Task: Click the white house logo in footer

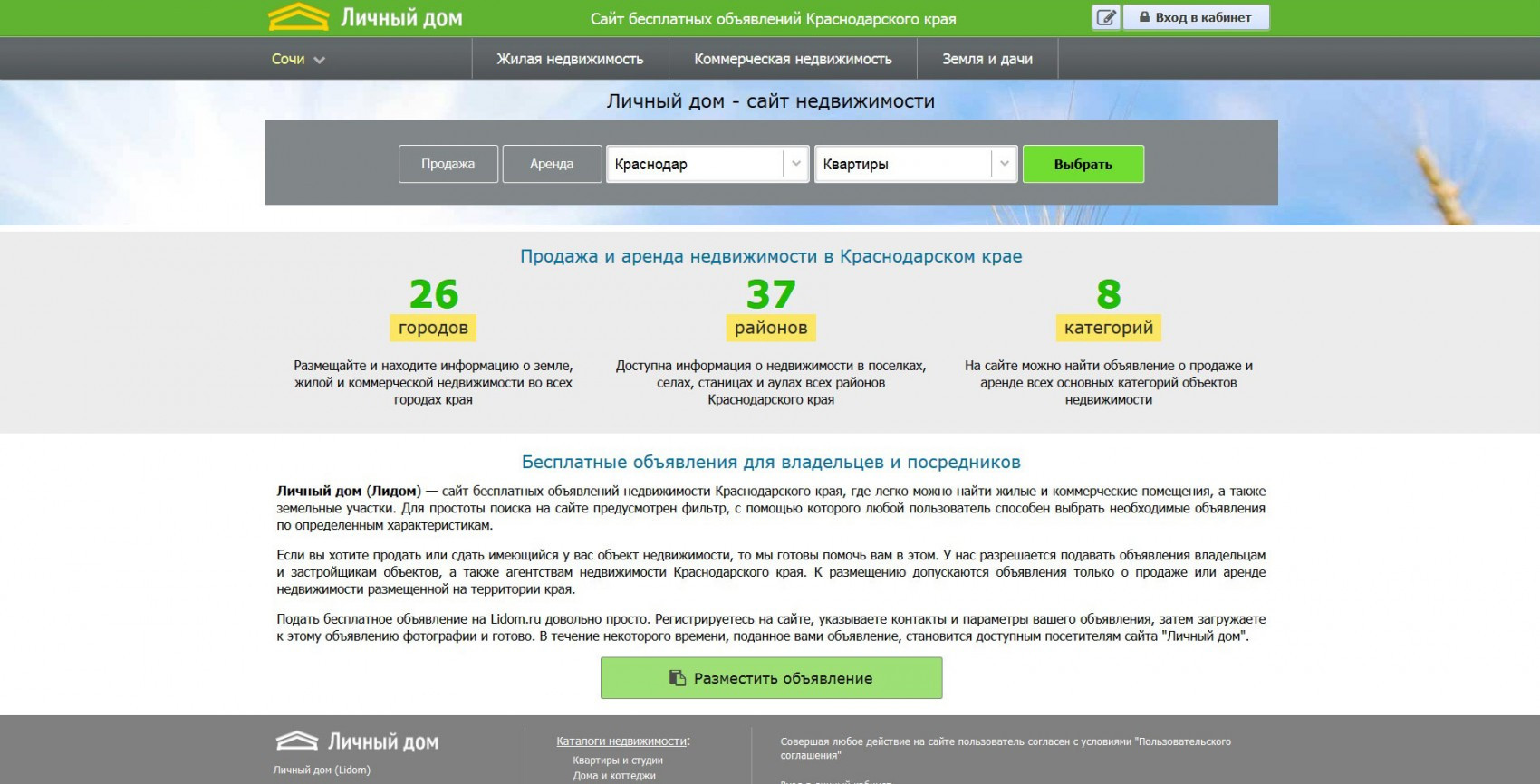Action: tap(297, 741)
